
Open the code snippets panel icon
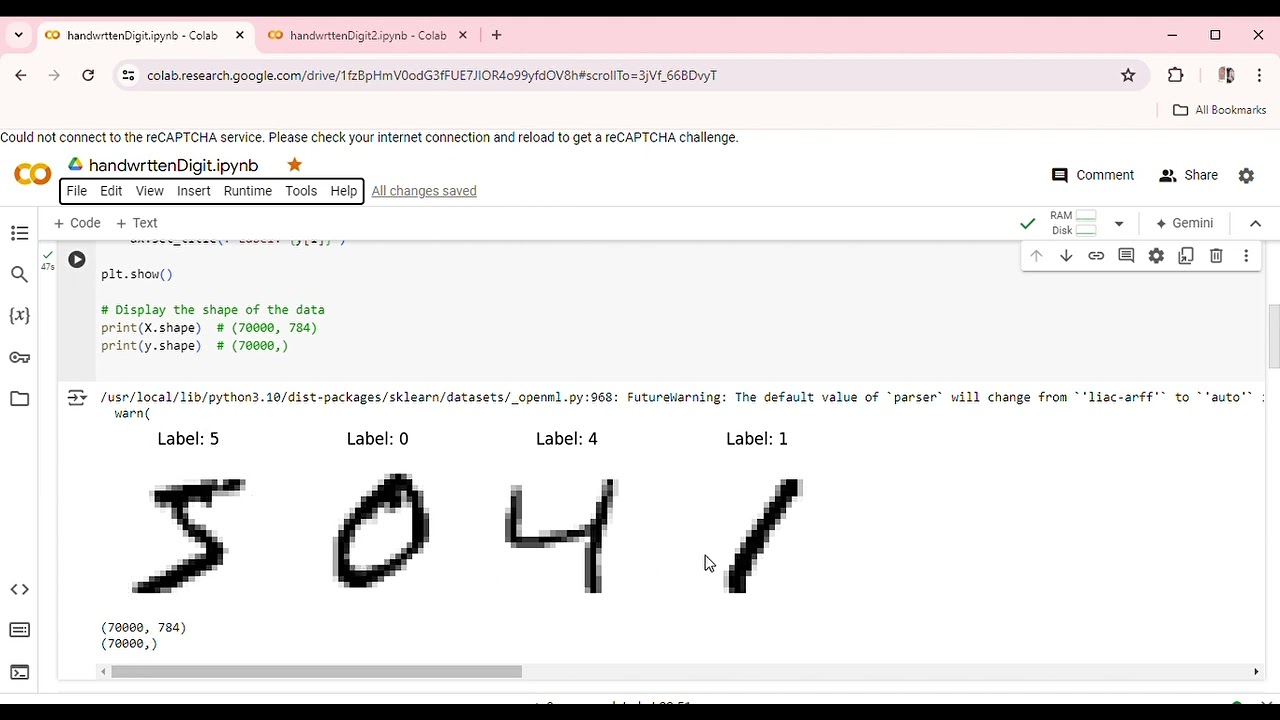click(x=19, y=590)
